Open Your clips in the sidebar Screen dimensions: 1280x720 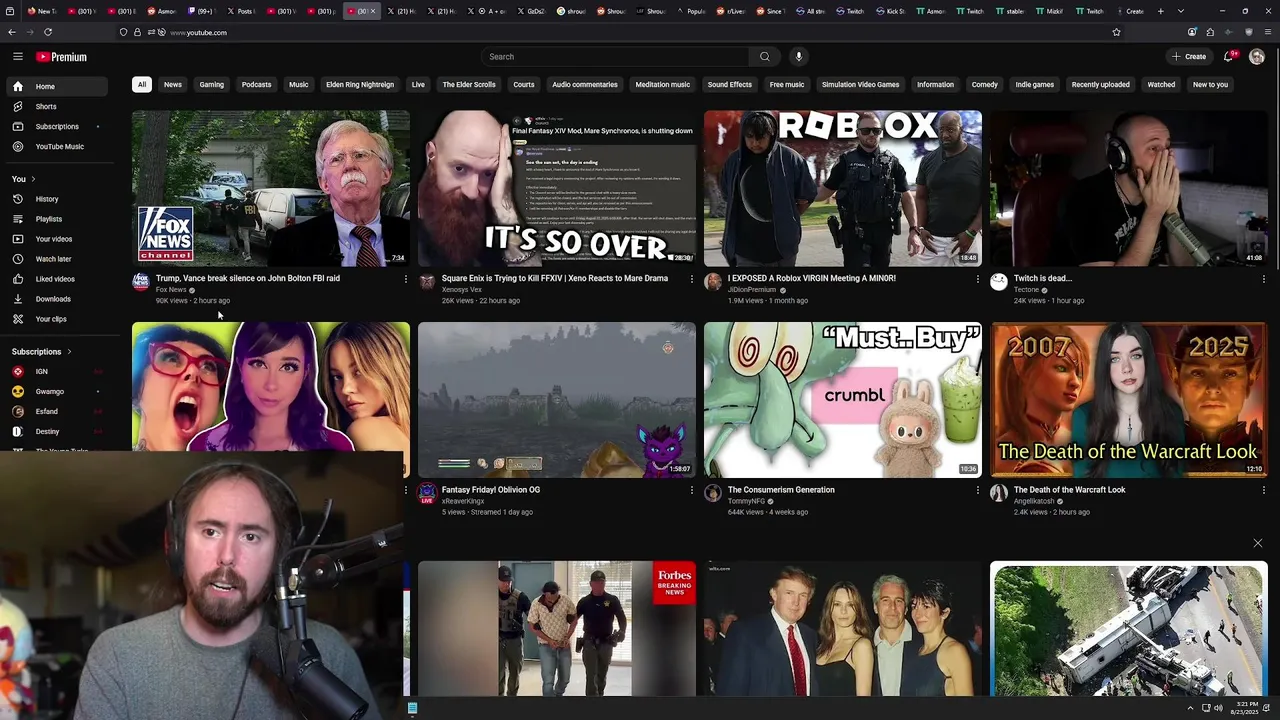pyautogui.click(x=58, y=319)
